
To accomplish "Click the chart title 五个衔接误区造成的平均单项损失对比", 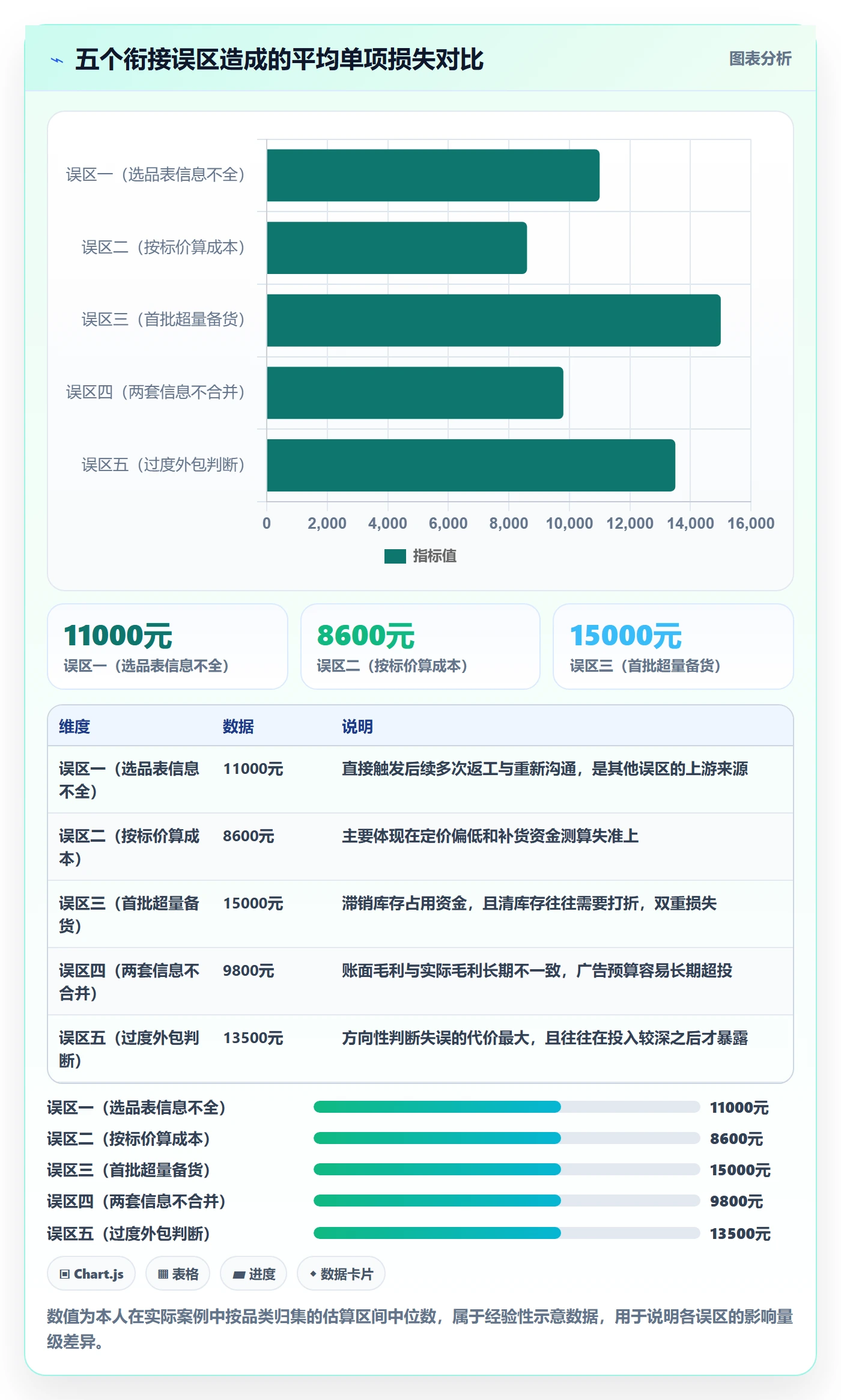I will point(279,59).
